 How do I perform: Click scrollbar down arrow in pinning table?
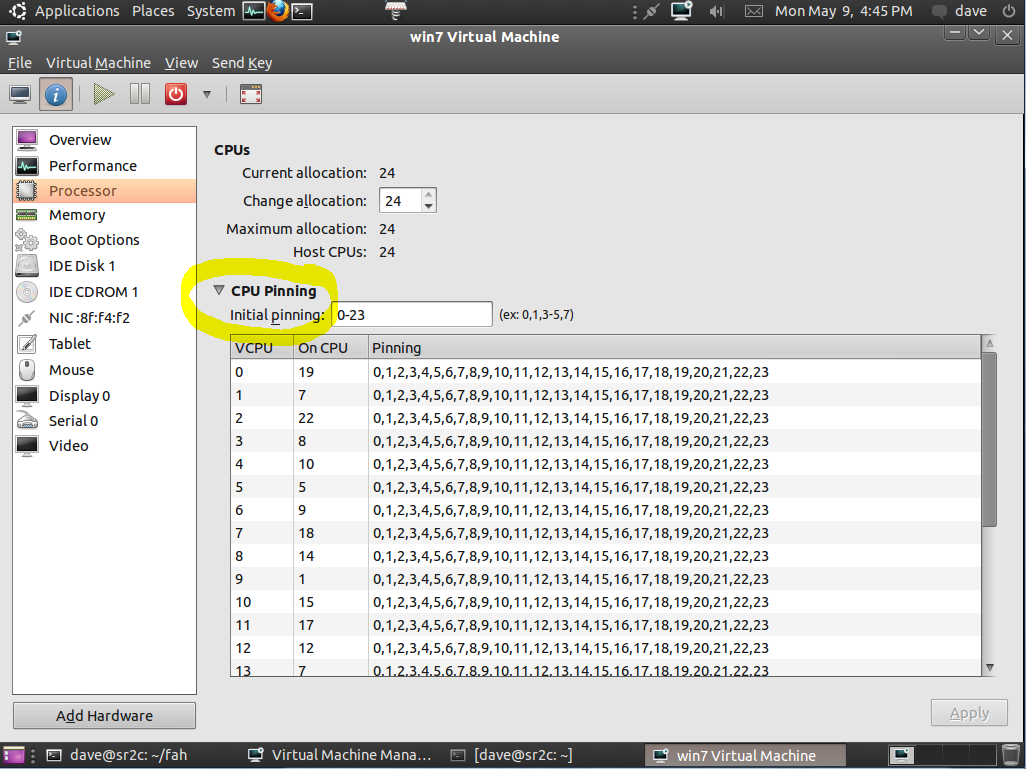989,667
